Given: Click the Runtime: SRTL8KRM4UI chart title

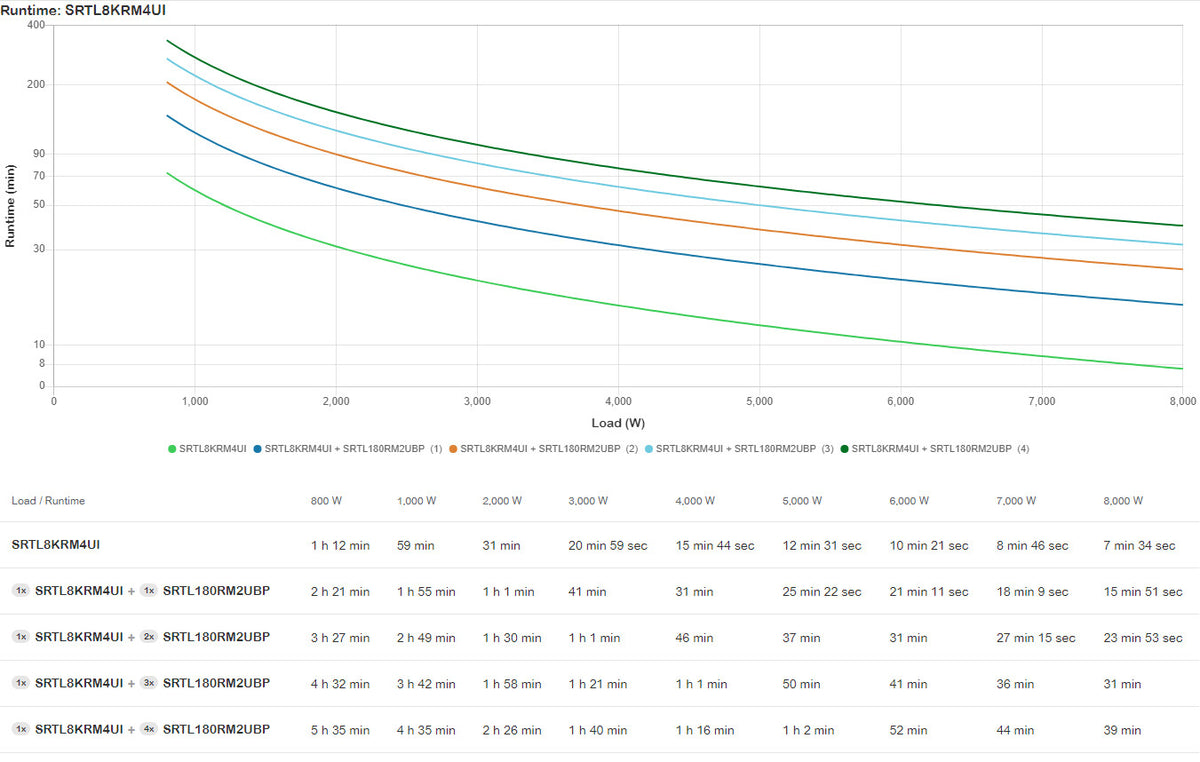Looking at the screenshot, I should coord(83,9).
